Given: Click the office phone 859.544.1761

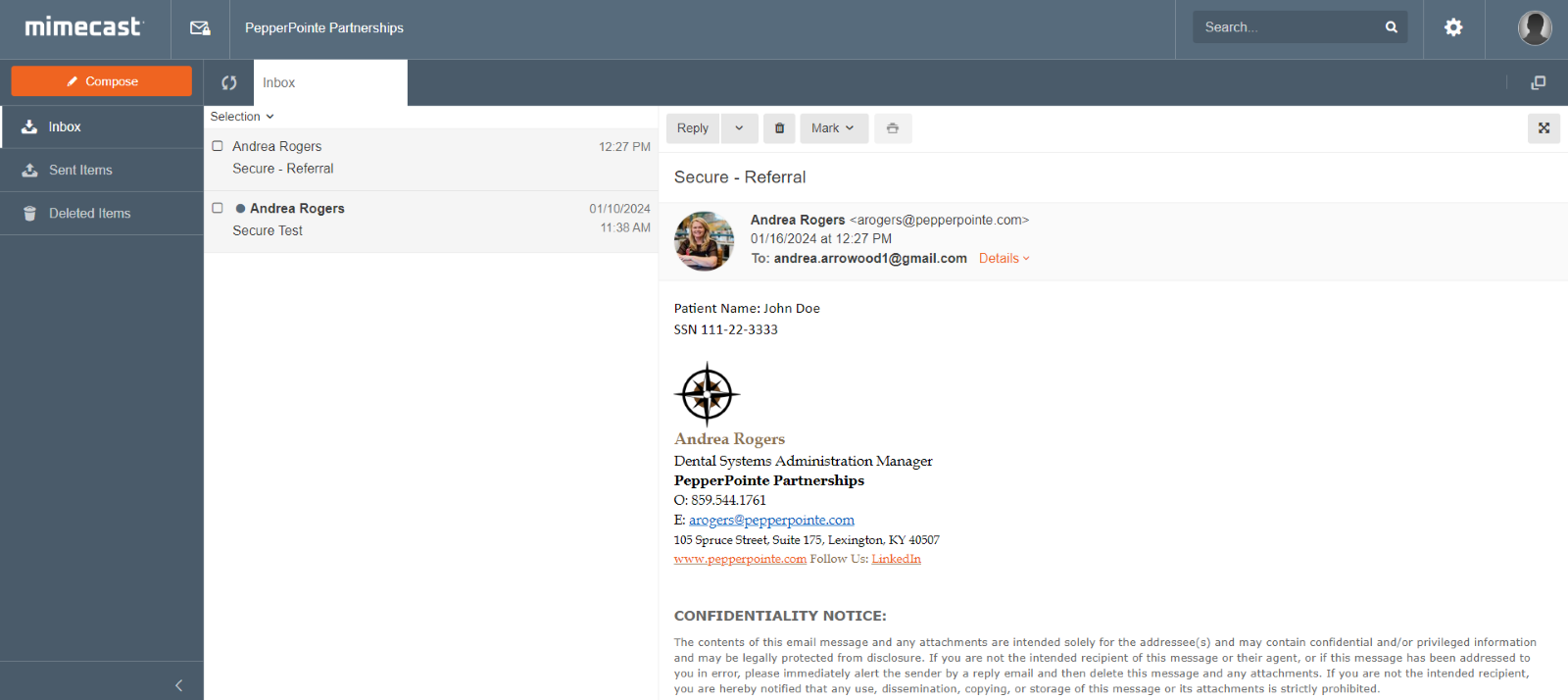Looking at the screenshot, I should click(728, 501).
